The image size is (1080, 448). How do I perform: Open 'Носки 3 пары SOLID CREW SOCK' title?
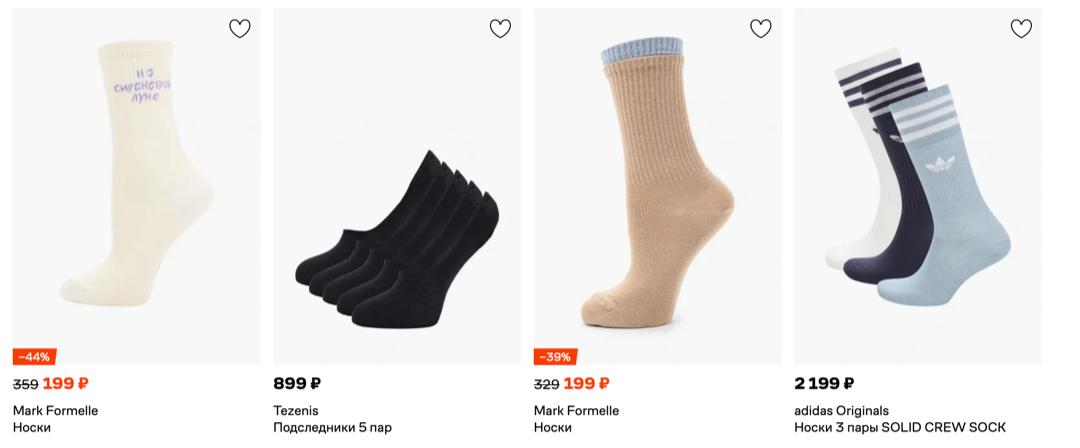900,428
